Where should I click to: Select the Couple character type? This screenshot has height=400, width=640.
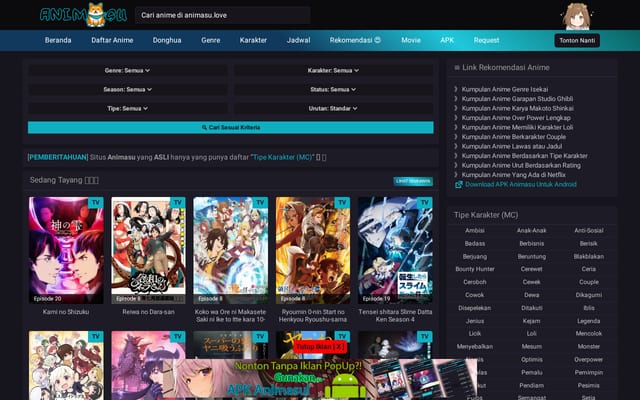tap(589, 282)
